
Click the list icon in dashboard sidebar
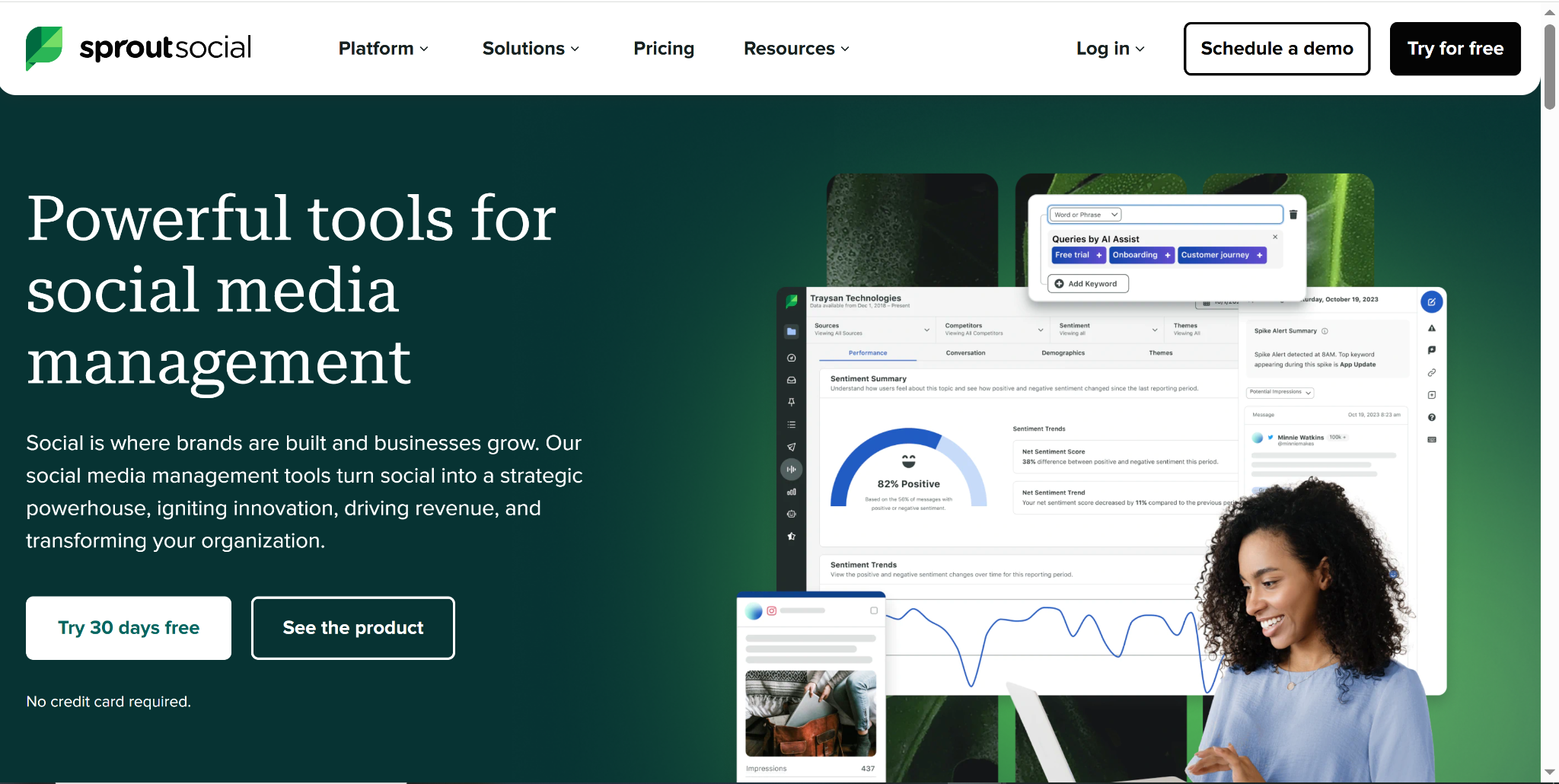(792, 425)
